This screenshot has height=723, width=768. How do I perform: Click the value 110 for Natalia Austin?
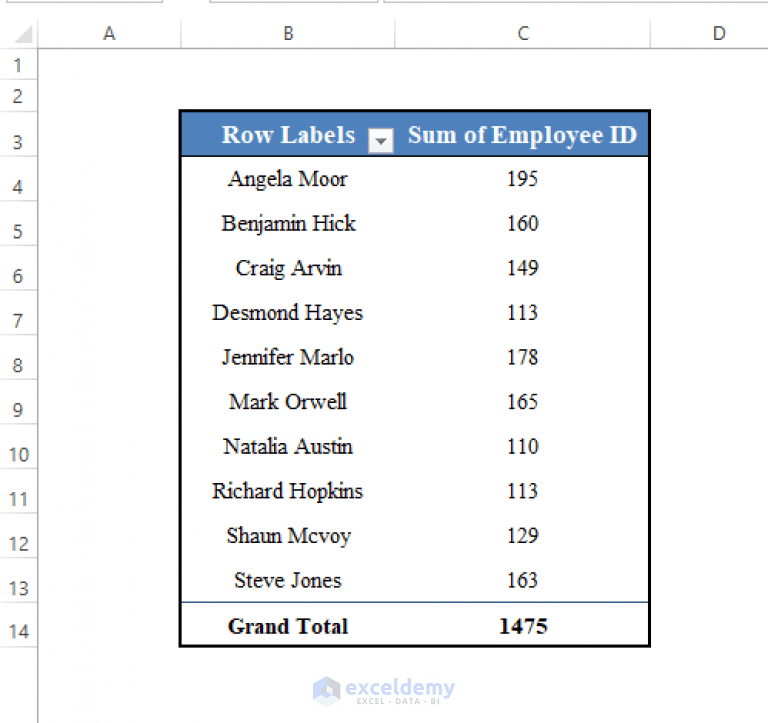(x=522, y=446)
